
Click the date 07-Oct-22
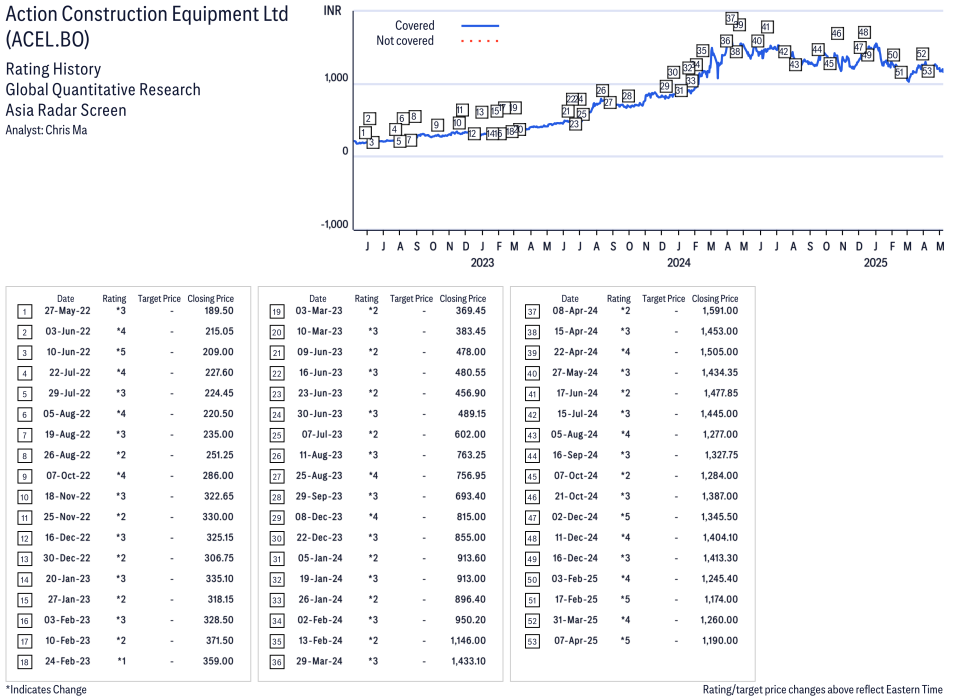(68, 476)
